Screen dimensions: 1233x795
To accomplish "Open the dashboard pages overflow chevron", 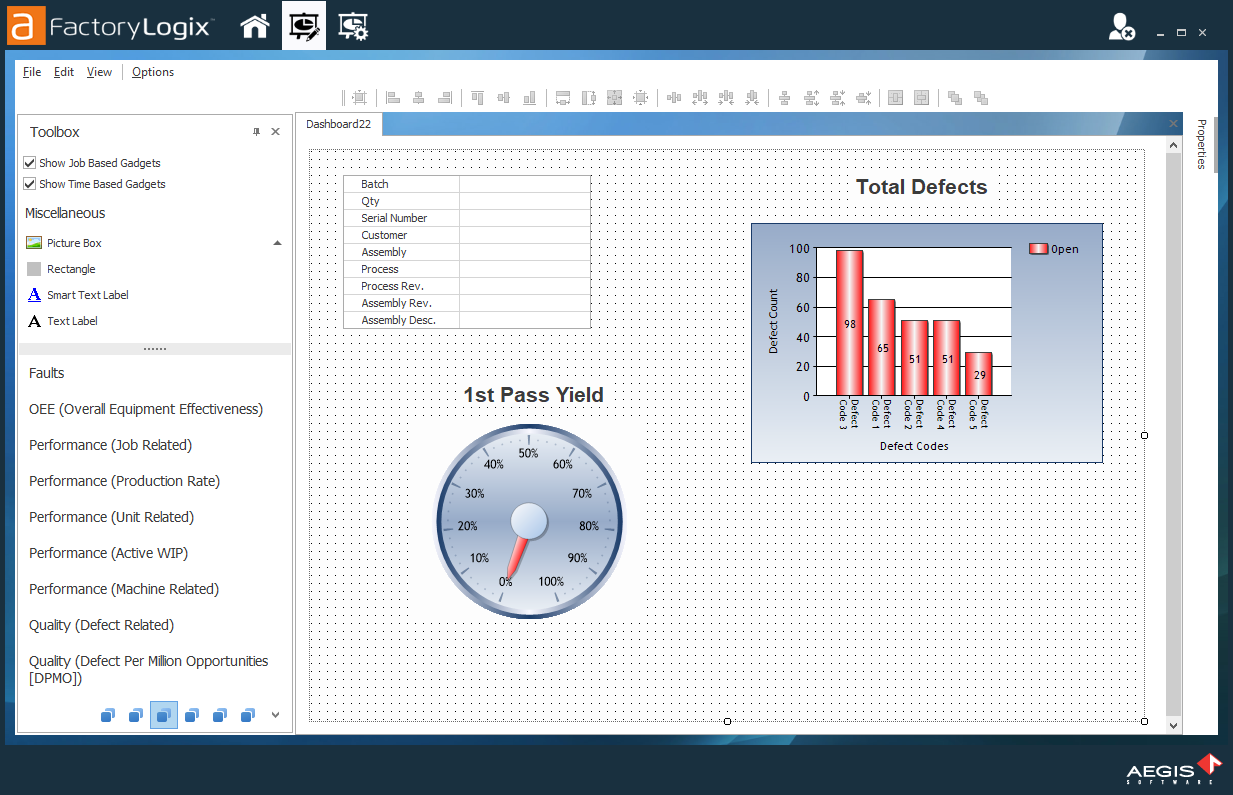I will coord(274,714).
